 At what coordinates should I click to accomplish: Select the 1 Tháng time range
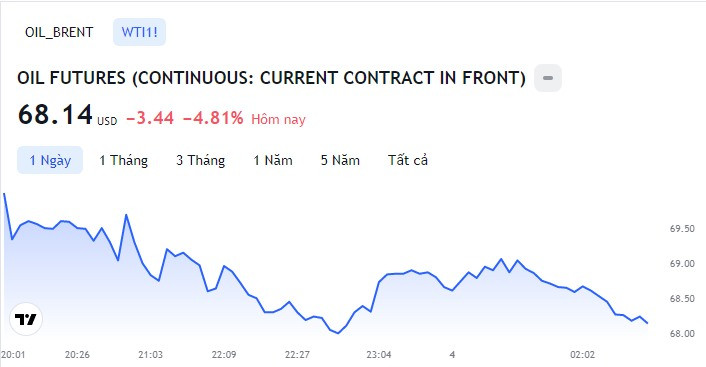point(123,160)
